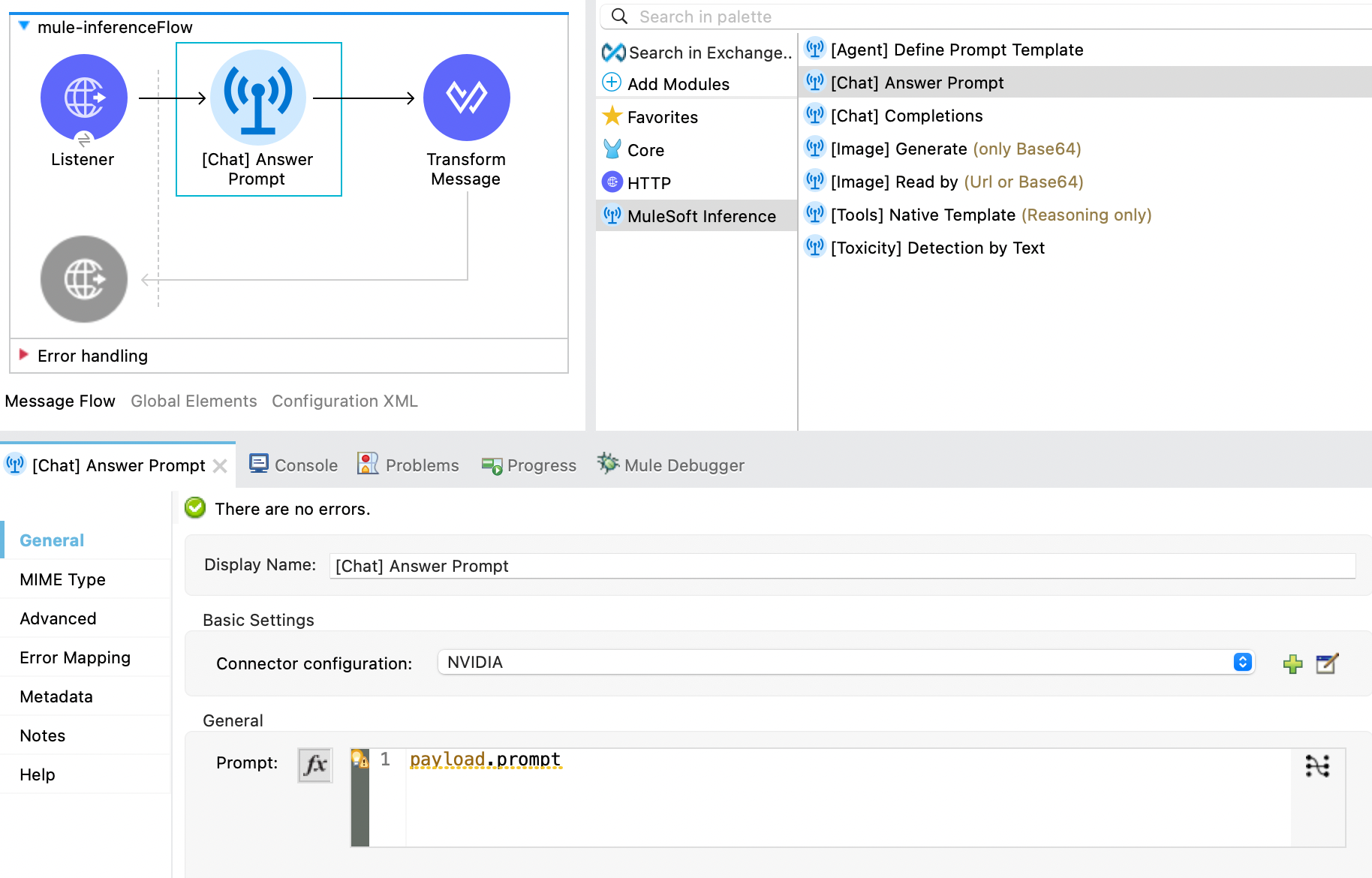This screenshot has width=1372, height=878.
Task: Close the [Chat] Answer Prompt properties tab
Action: click(220, 466)
